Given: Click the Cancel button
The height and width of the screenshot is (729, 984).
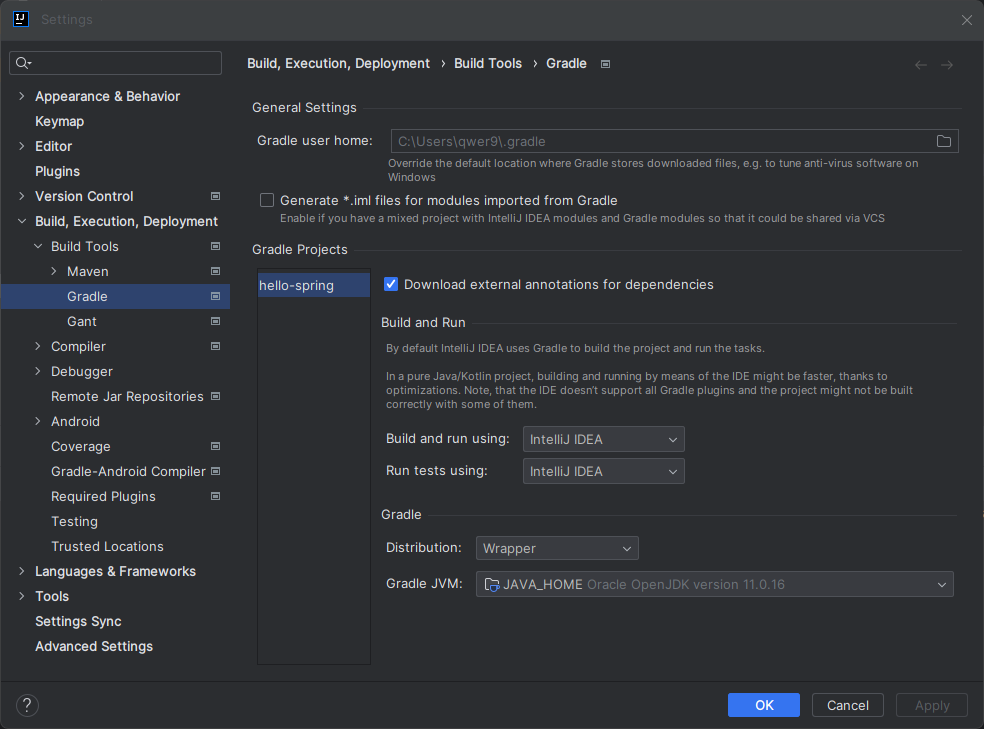Looking at the screenshot, I should click(x=847, y=705).
